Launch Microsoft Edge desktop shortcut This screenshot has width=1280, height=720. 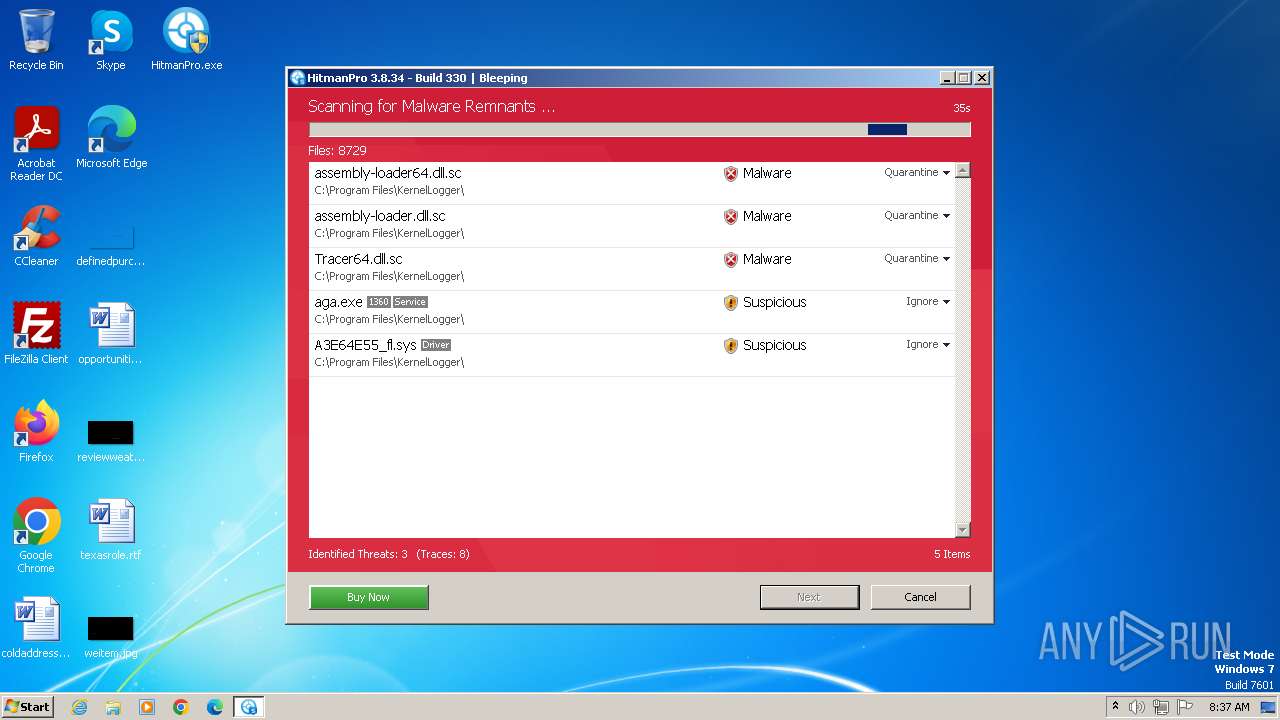111,138
